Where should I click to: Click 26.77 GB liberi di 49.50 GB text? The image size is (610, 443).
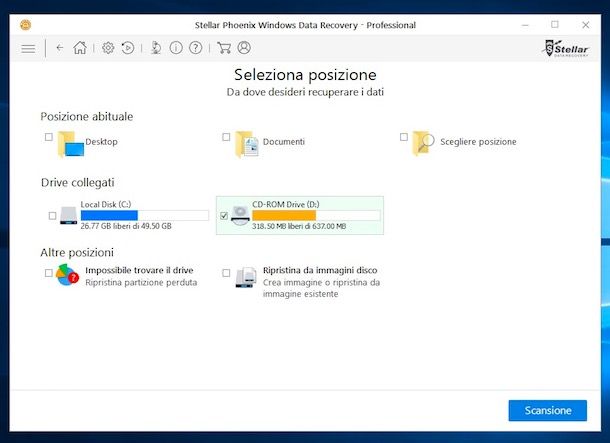coord(126,226)
